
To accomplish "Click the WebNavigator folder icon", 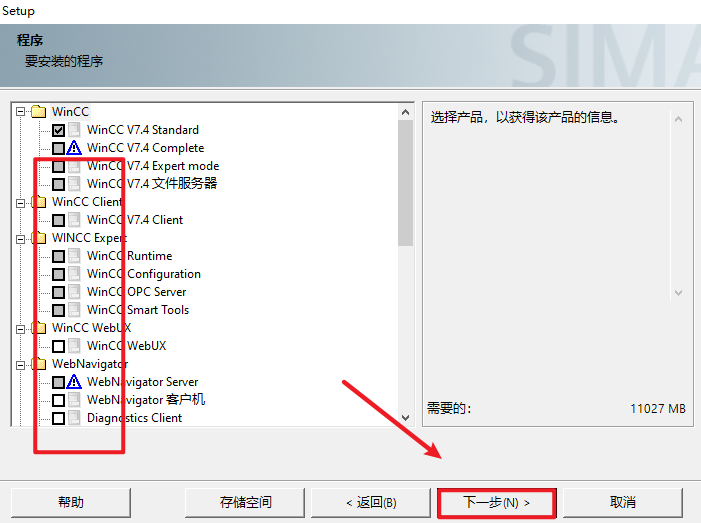I will (x=39, y=364).
